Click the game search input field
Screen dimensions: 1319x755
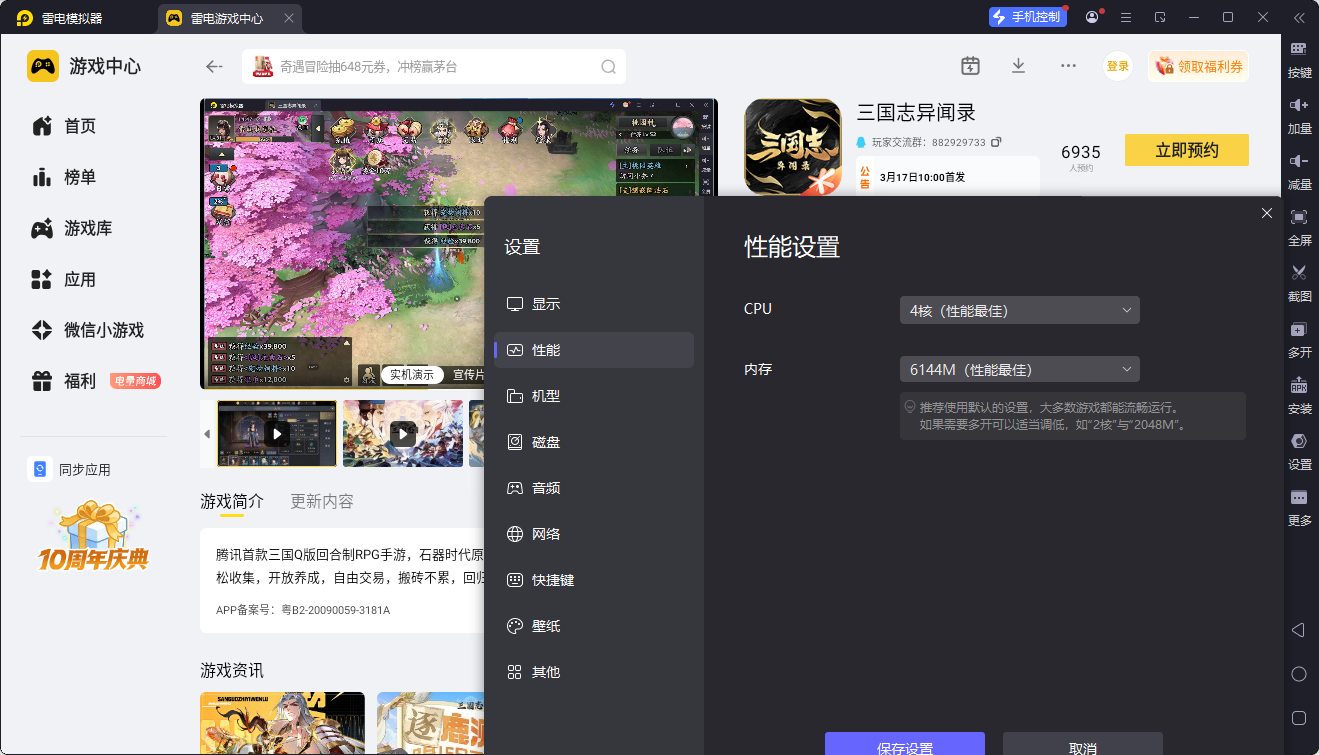click(x=436, y=67)
